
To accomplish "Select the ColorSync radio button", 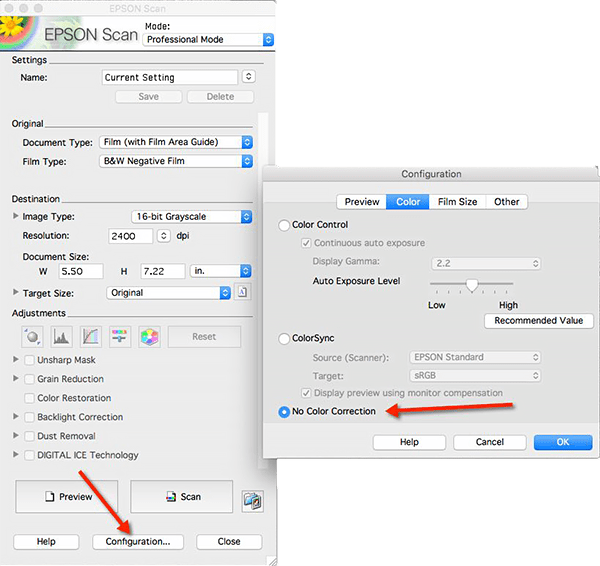I will [284, 339].
